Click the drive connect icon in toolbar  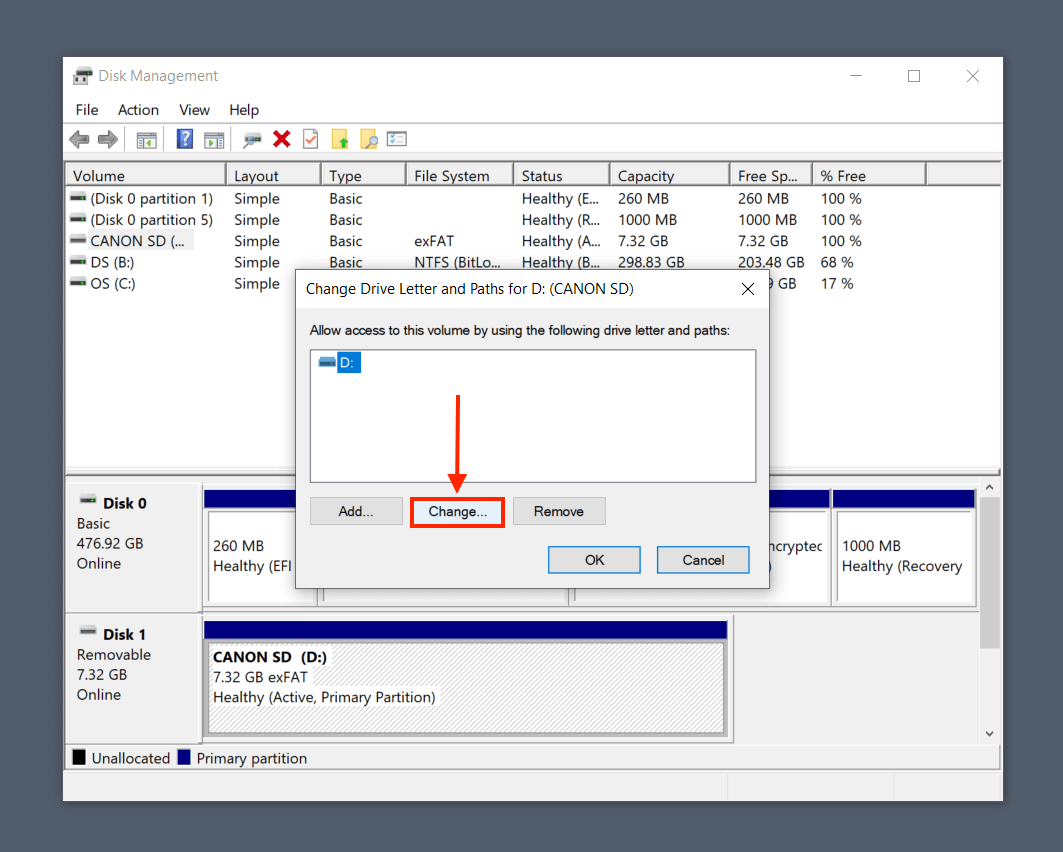pyautogui.click(x=253, y=140)
